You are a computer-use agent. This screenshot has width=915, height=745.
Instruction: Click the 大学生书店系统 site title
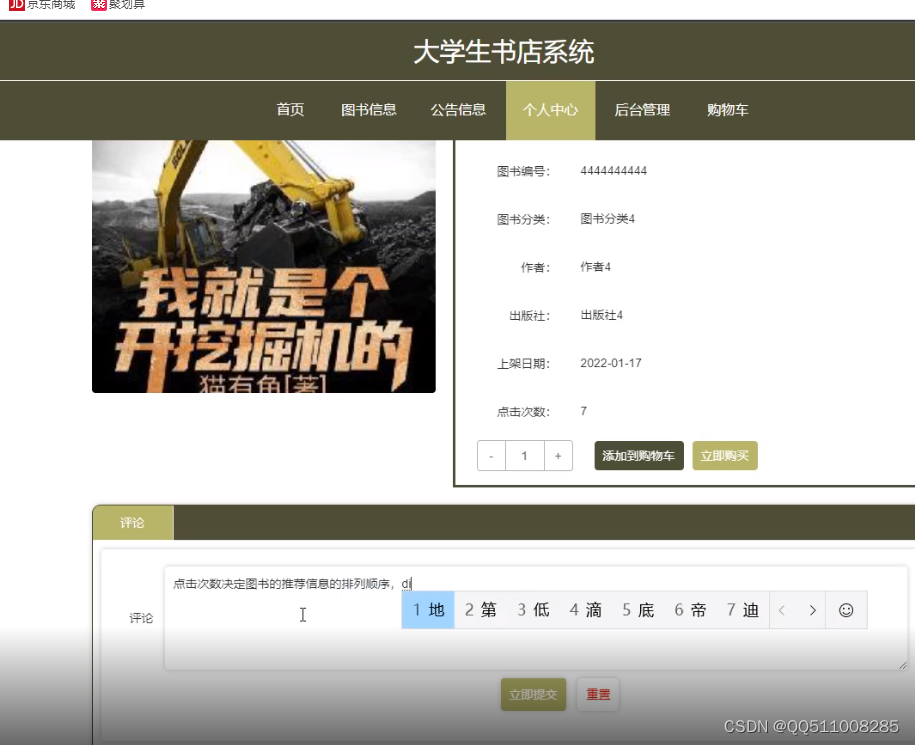504,52
